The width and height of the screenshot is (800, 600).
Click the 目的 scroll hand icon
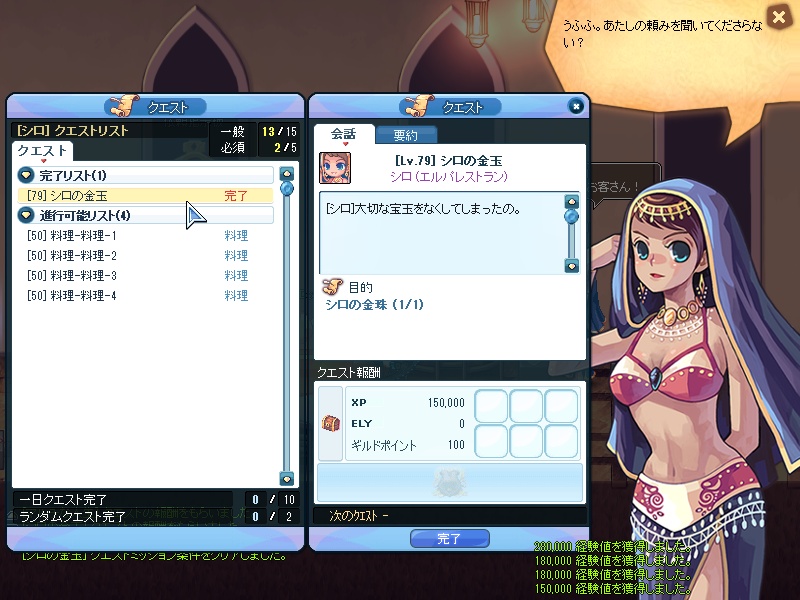tap(332, 287)
